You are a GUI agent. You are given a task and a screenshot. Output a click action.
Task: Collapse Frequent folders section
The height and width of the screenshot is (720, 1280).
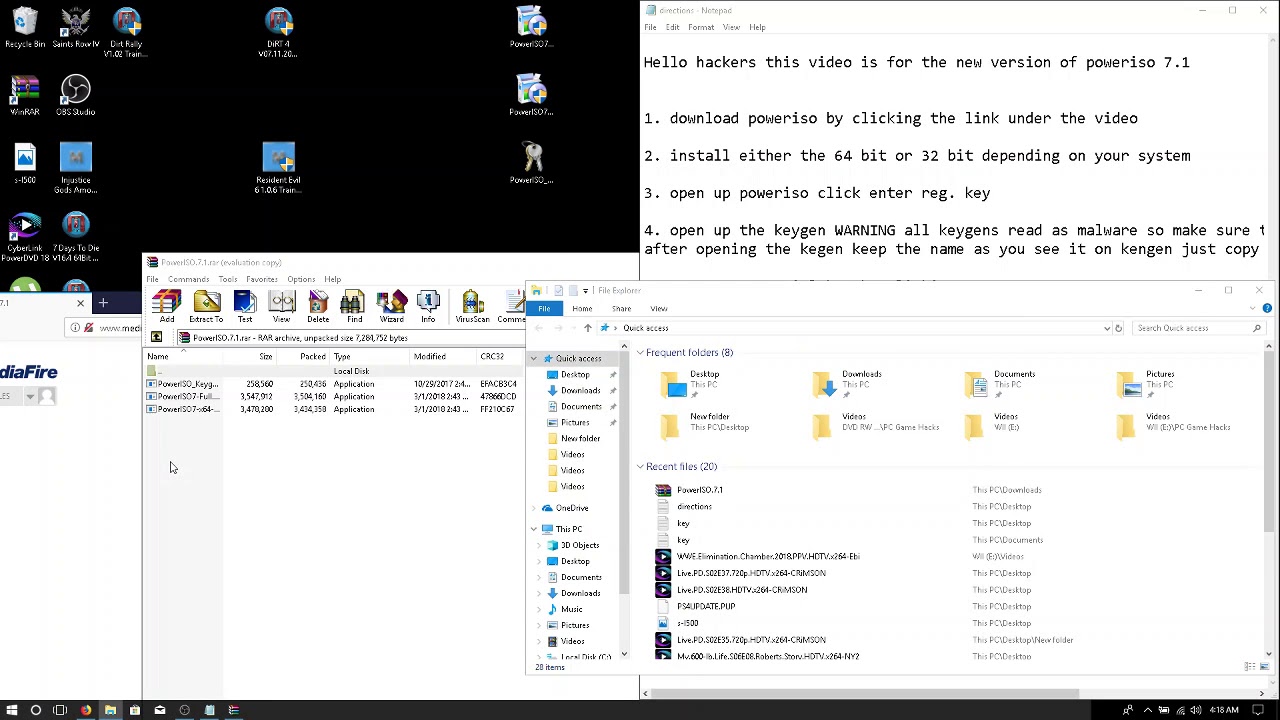point(640,353)
